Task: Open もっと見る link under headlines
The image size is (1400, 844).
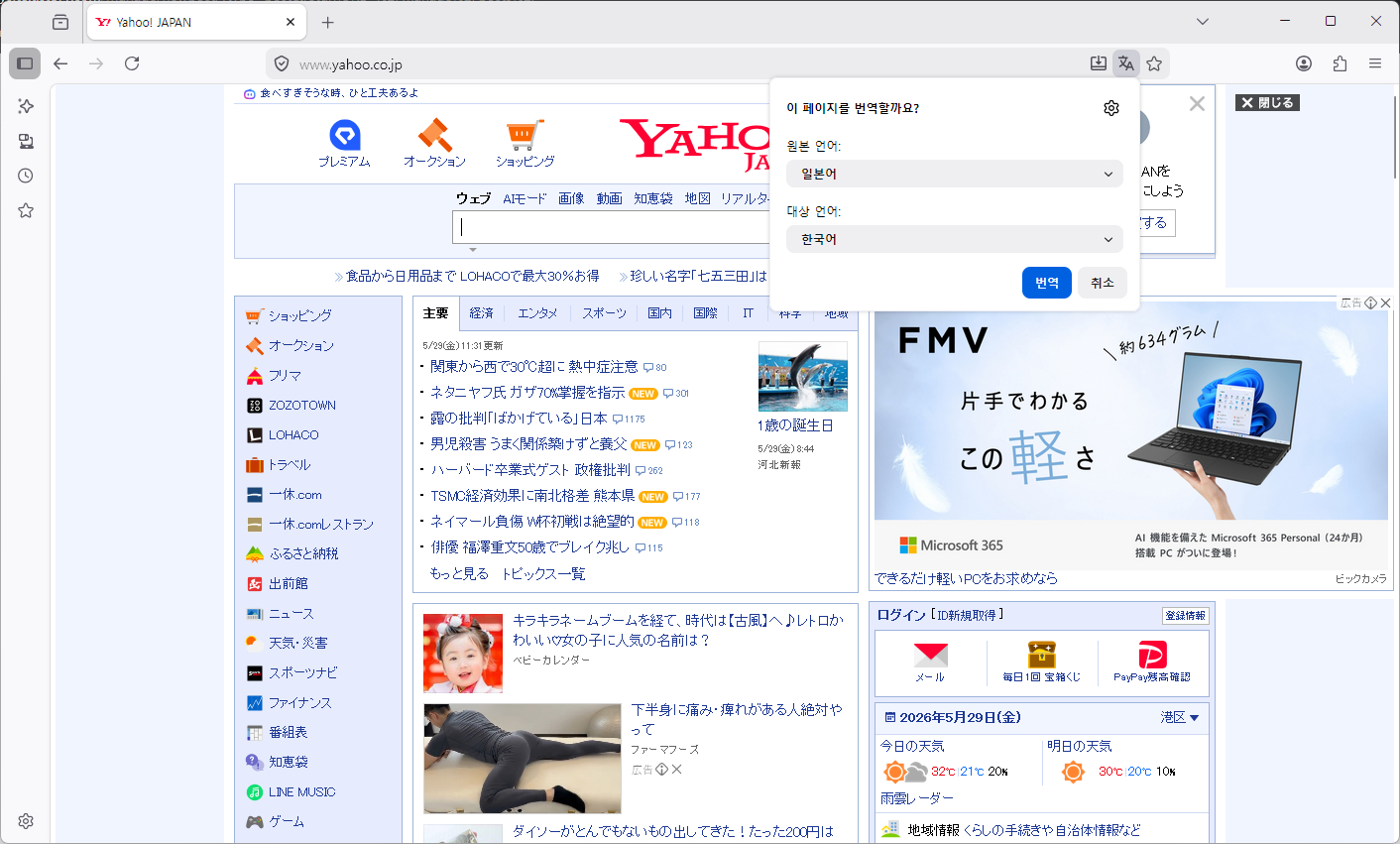Action: coord(459,573)
